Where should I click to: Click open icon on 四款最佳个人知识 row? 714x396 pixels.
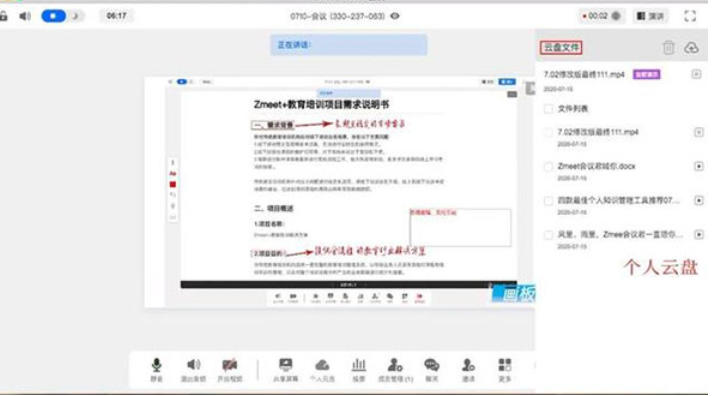(x=699, y=200)
